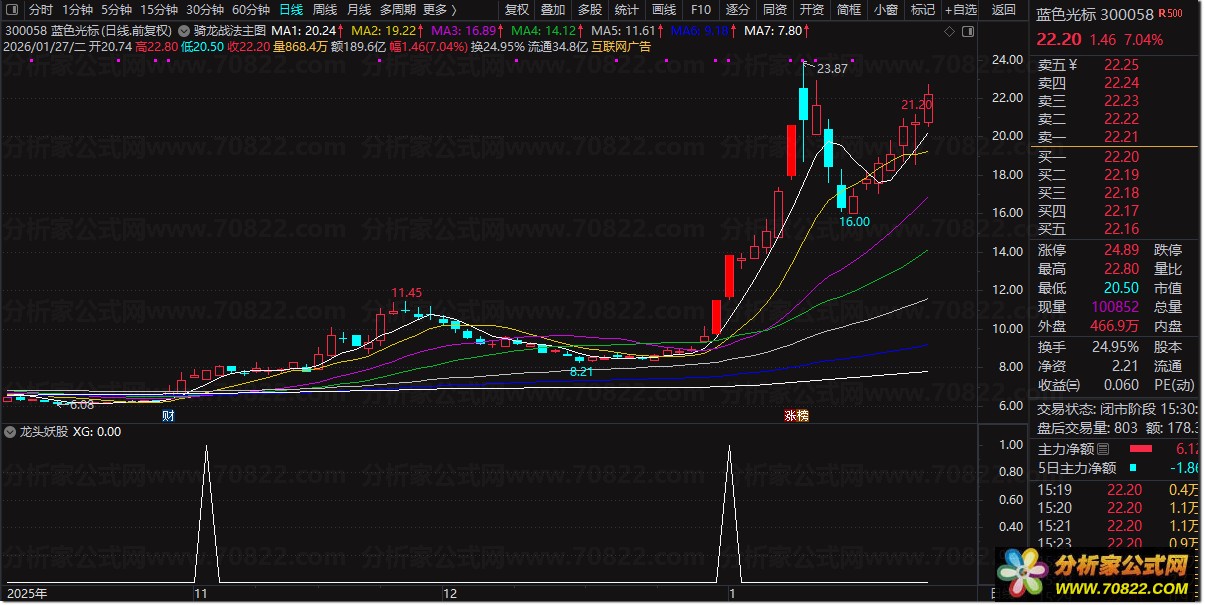
Task: Switch to 60分钟 period
Action: tap(251, 9)
